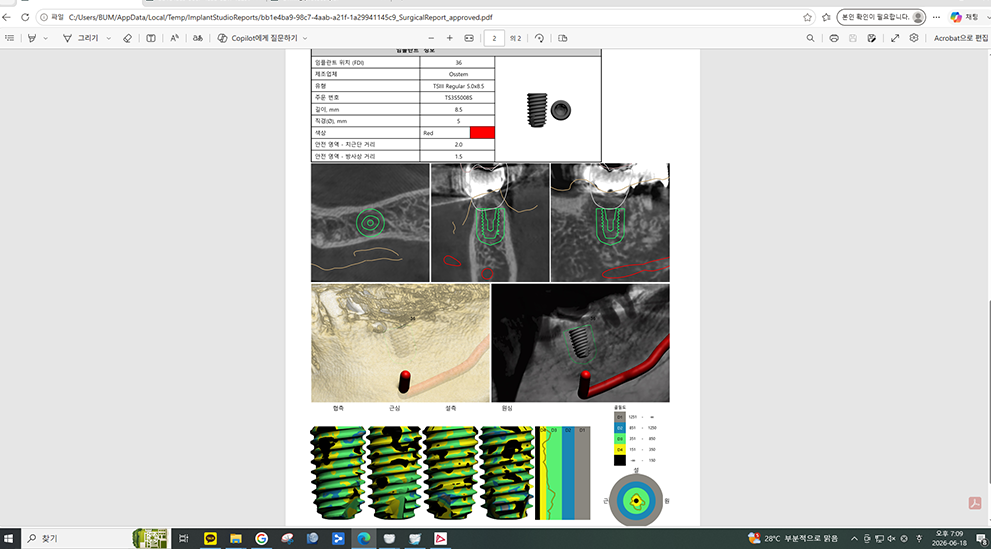Print the PDF document

[834, 38]
